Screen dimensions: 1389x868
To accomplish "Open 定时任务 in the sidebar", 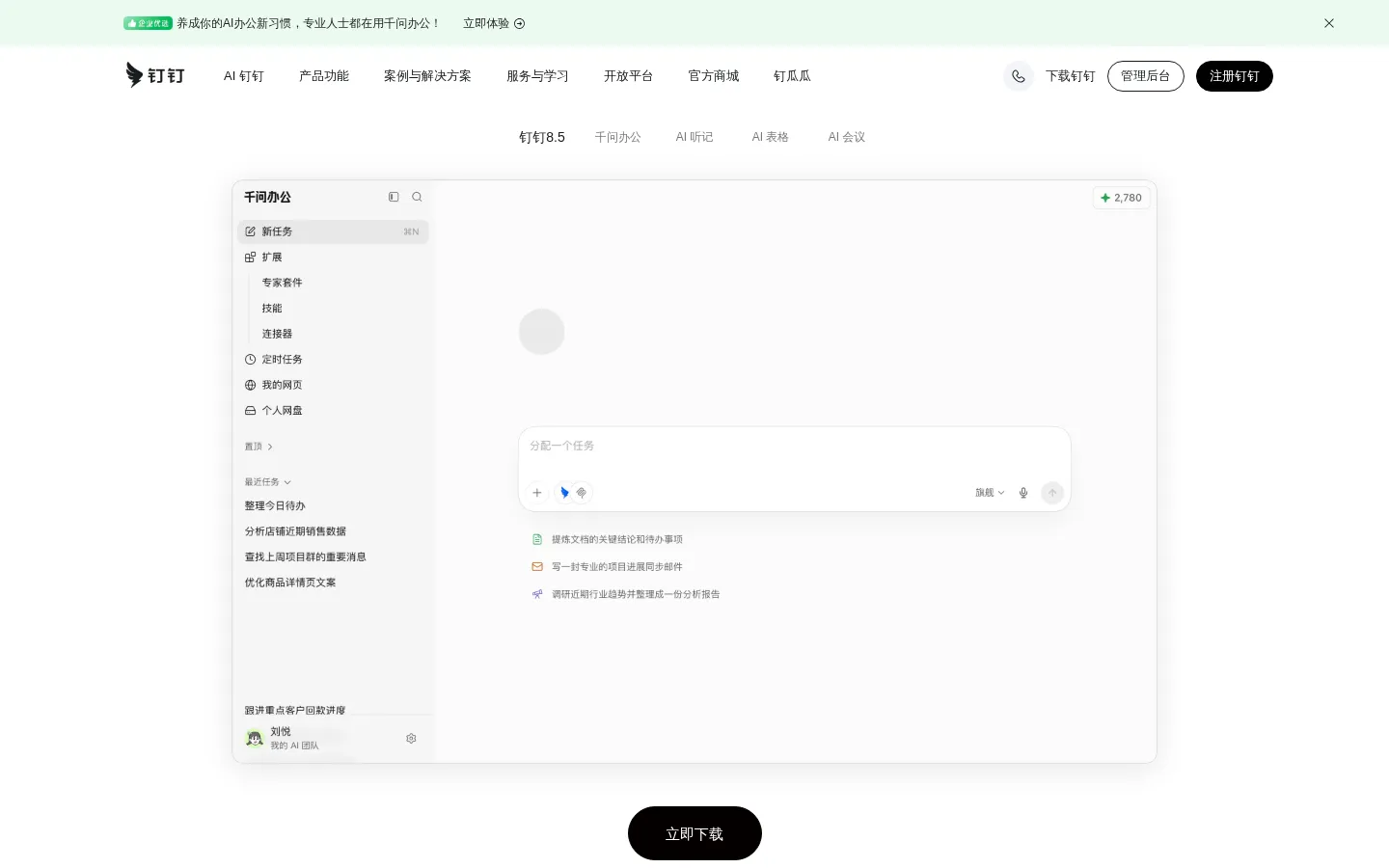I will [x=274, y=360].
